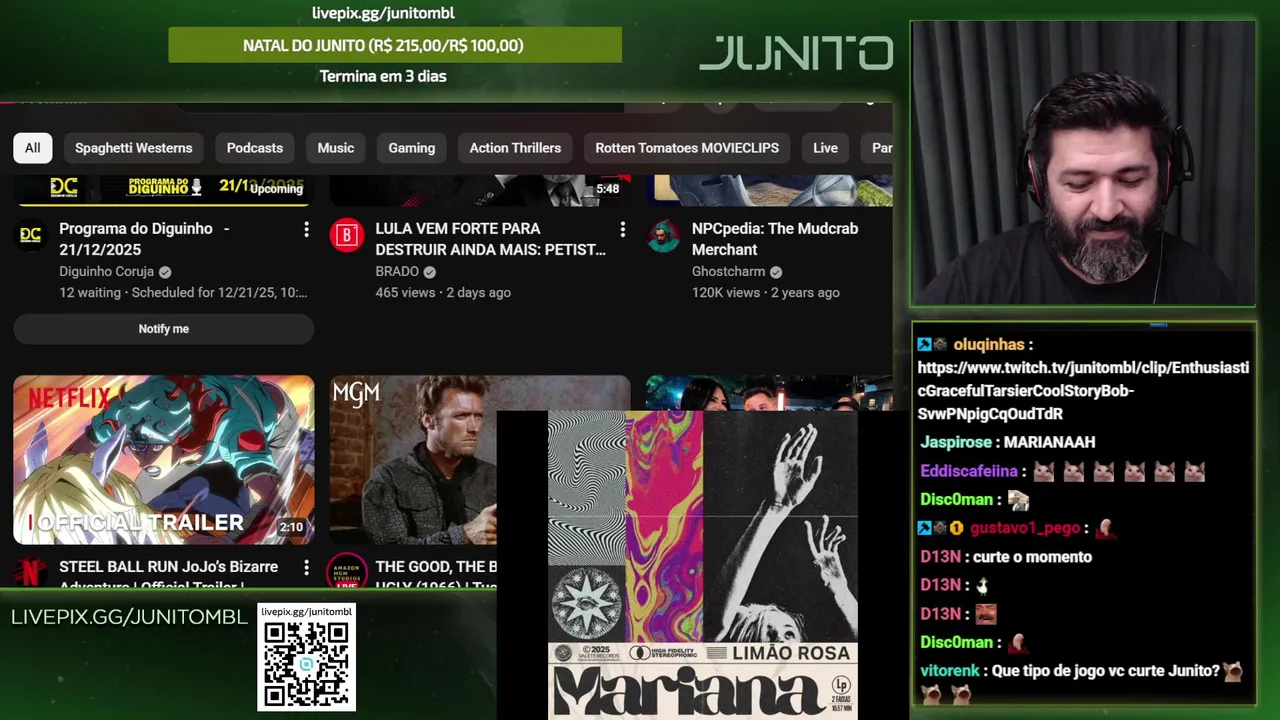
Task: Open options menu for Programa do Diguinho video
Action: pyautogui.click(x=306, y=230)
